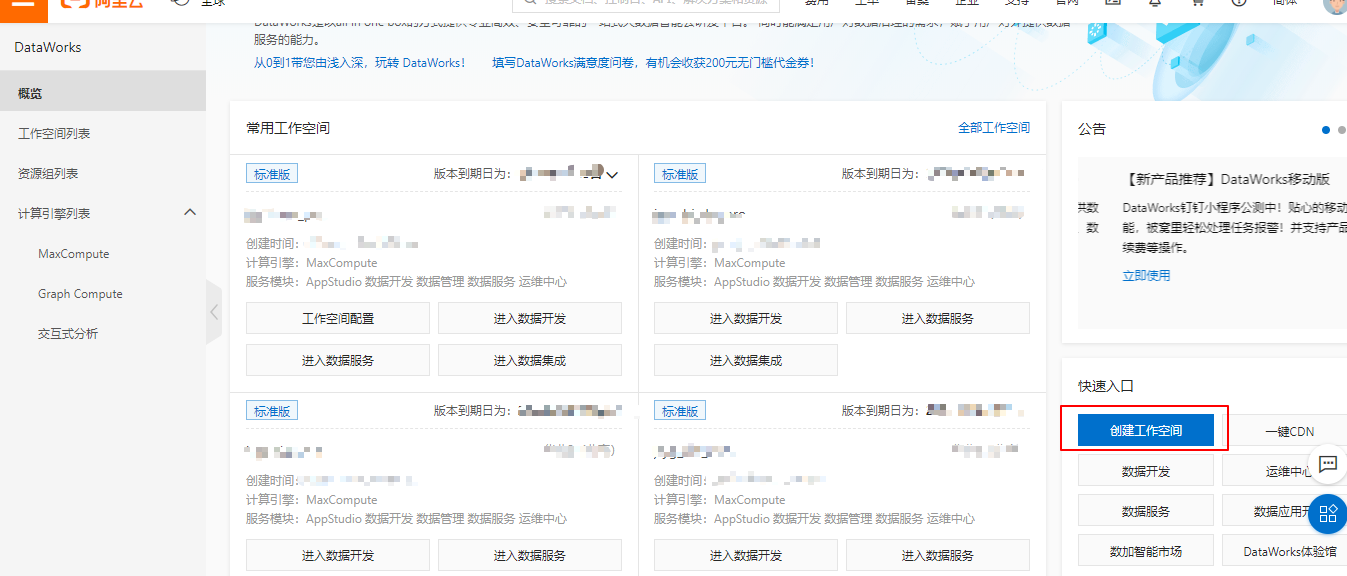
Task: Expand the expiry date chevron in first workspace card
Action: [x=612, y=174]
